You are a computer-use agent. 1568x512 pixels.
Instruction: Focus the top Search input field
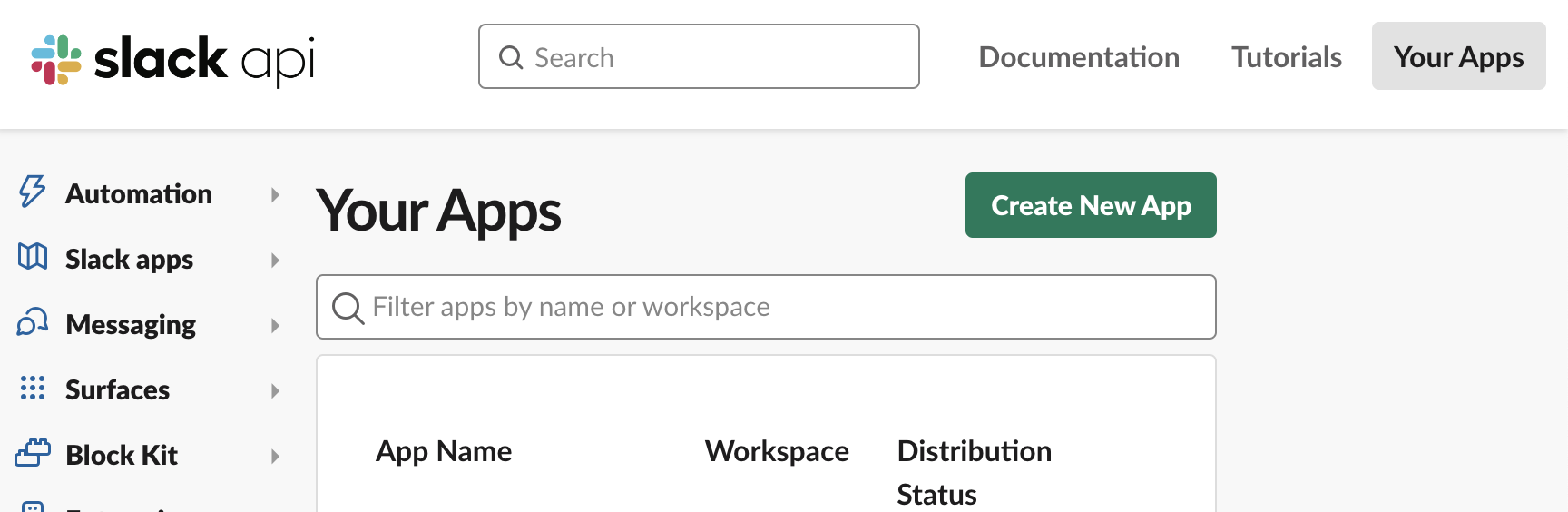[699, 56]
